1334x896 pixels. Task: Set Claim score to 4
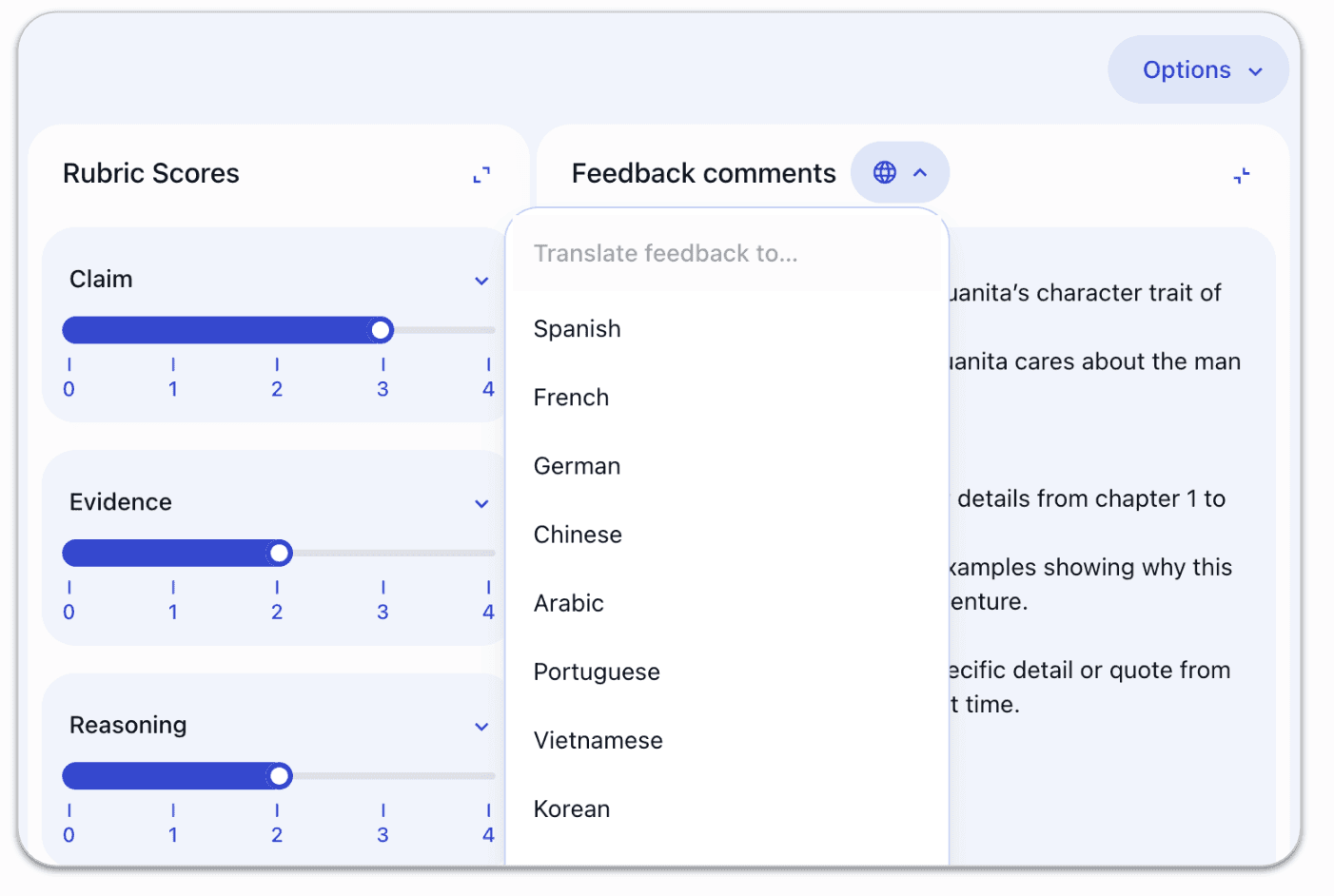tap(488, 330)
